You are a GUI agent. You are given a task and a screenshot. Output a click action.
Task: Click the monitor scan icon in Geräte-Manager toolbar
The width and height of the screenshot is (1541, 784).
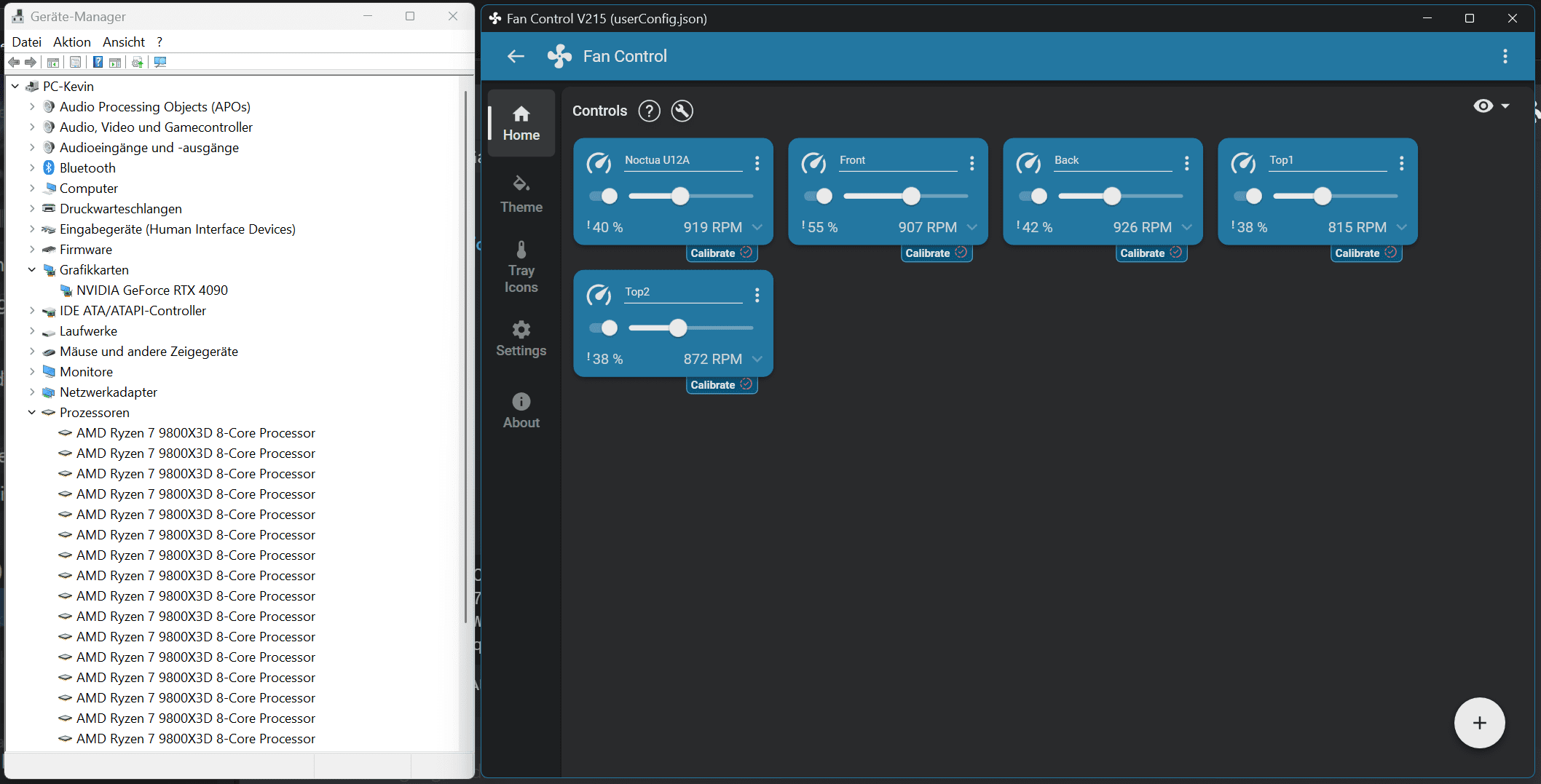point(160,62)
